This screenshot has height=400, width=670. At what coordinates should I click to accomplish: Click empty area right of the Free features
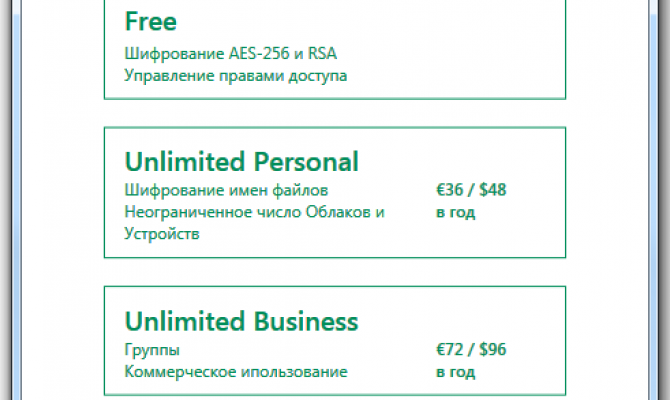[455, 64]
